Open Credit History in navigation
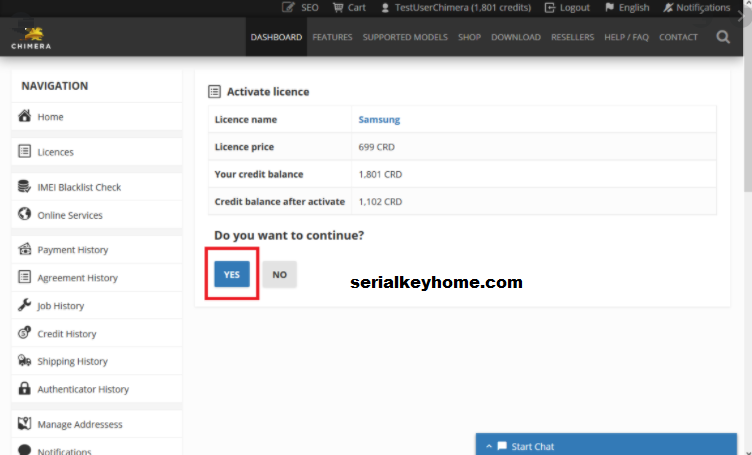Image resolution: width=752 pixels, height=455 pixels. click(x=97, y=333)
